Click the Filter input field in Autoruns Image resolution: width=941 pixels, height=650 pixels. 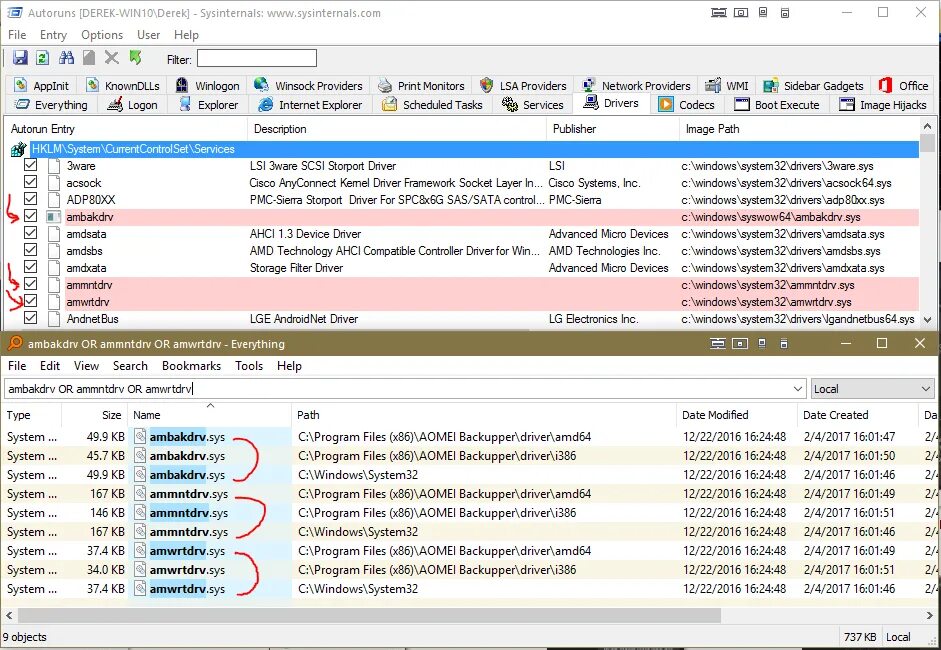click(x=257, y=58)
